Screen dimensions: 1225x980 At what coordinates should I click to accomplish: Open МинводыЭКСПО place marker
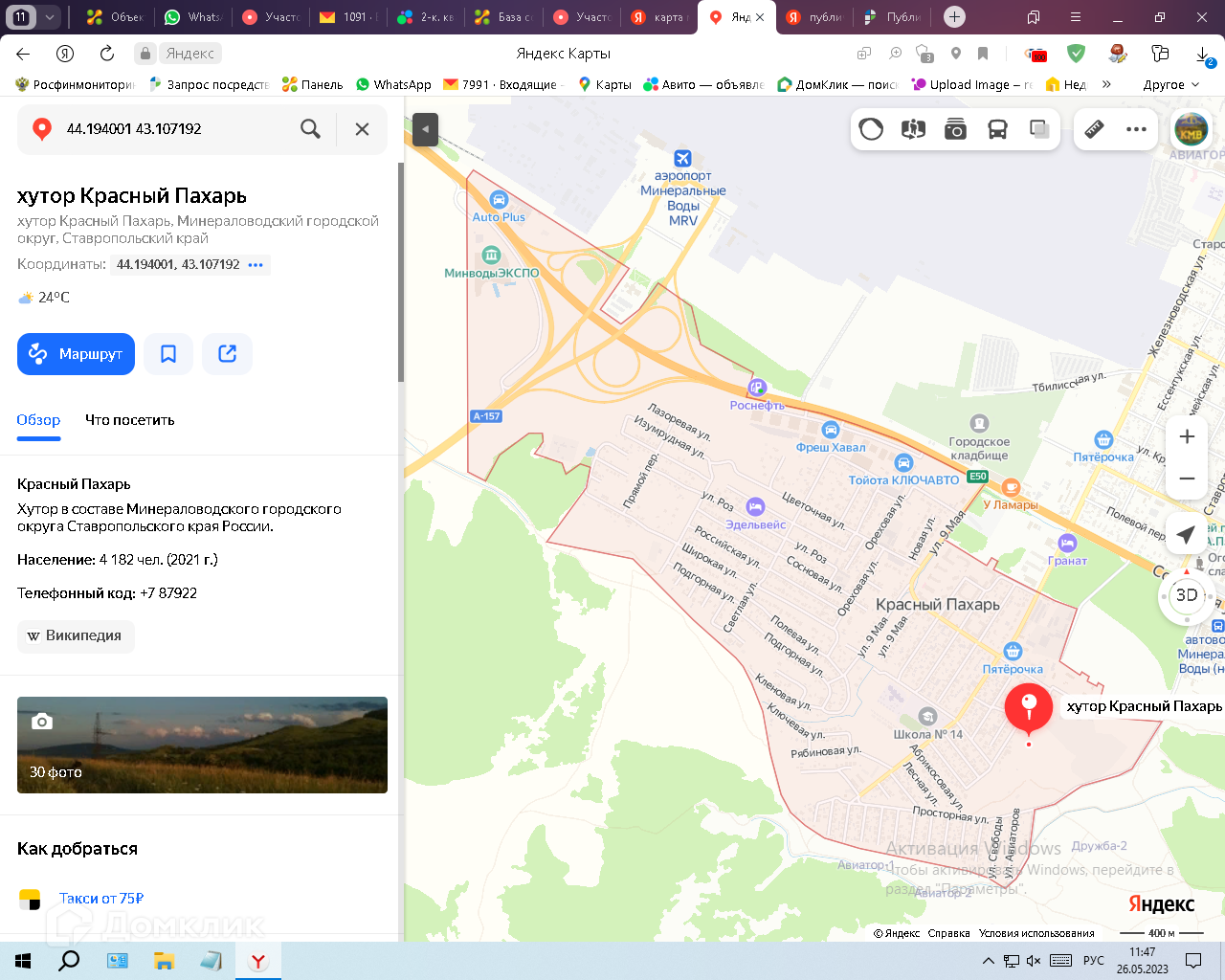click(491, 255)
